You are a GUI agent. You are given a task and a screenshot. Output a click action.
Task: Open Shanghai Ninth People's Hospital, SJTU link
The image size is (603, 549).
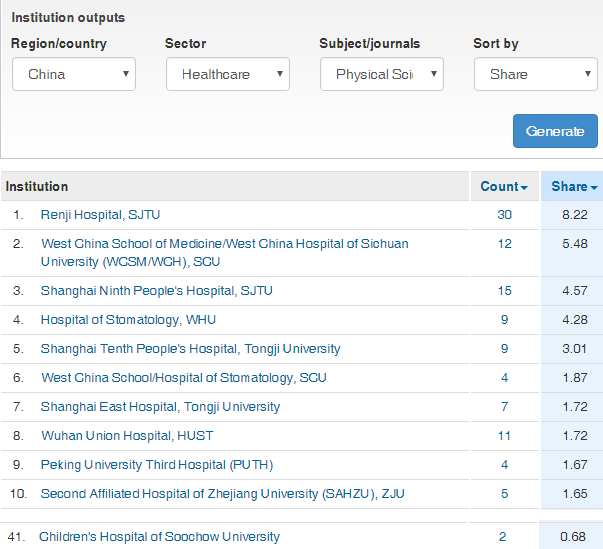pyautogui.click(x=157, y=291)
